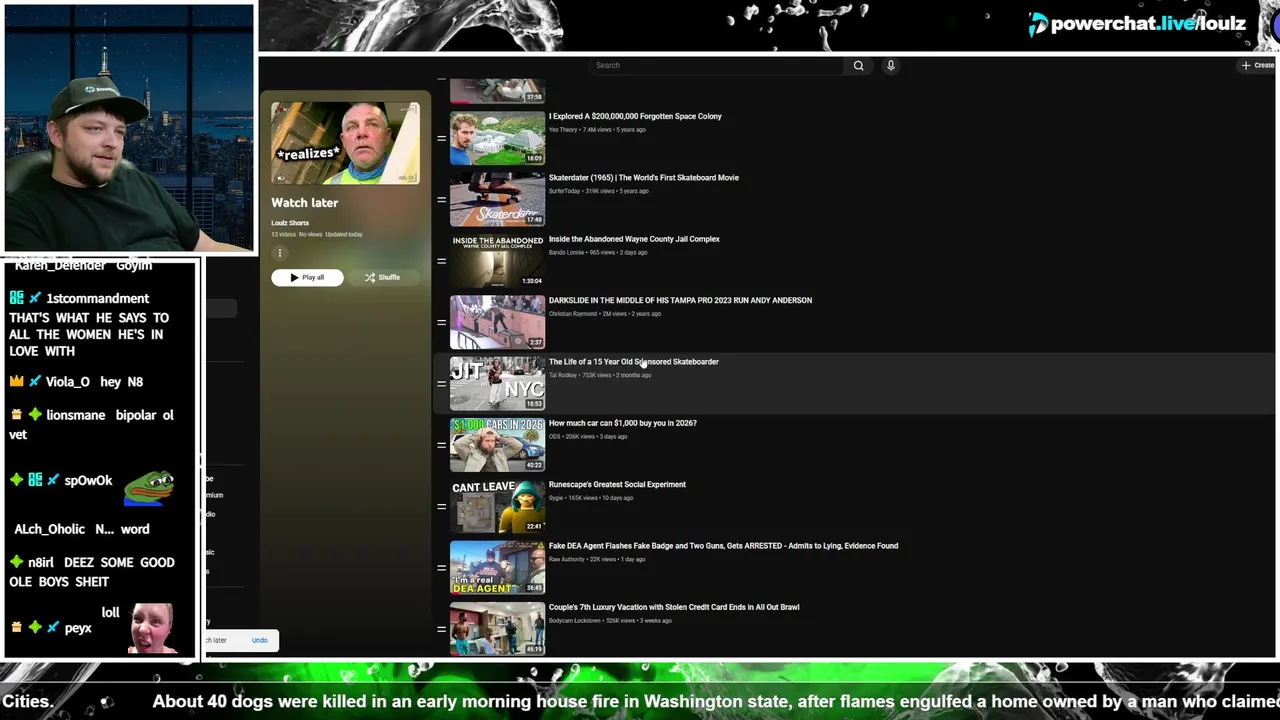Click title 'Inside the Abandoned Wayne County Jail Complex'
Viewport: 1280px width, 720px height.
(x=634, y=239)
